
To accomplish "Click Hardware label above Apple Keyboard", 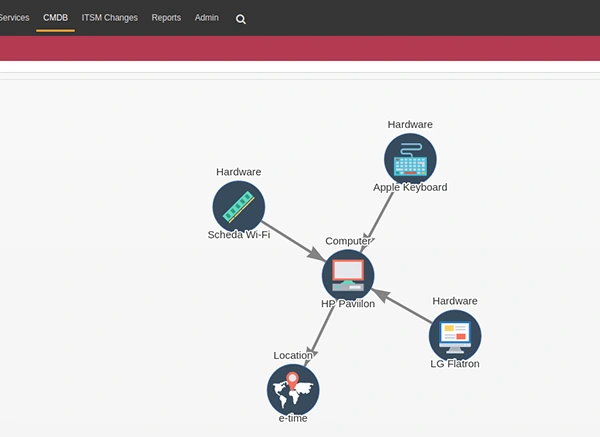I will pos(410,124).
